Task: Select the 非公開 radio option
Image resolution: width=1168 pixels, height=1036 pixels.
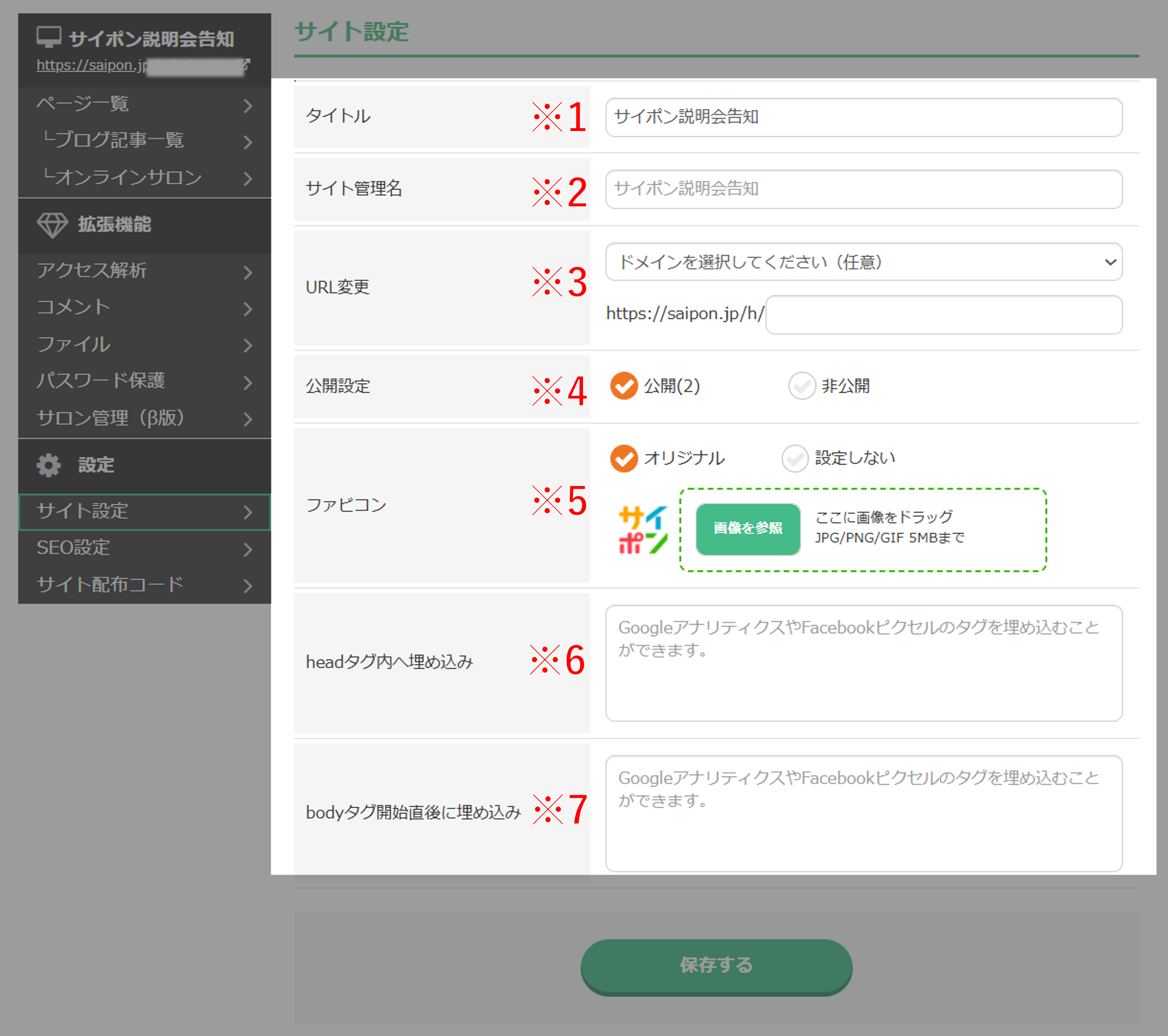Action: [802, 386]
